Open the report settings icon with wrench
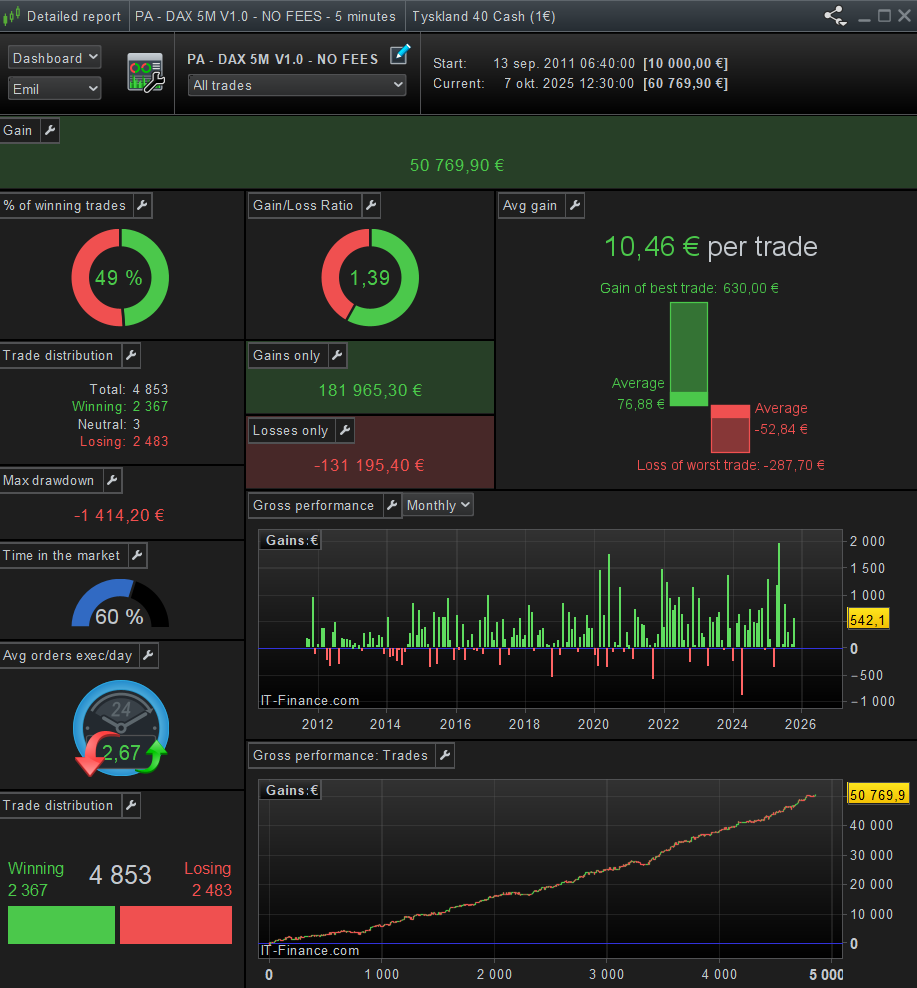 (145, 74)
